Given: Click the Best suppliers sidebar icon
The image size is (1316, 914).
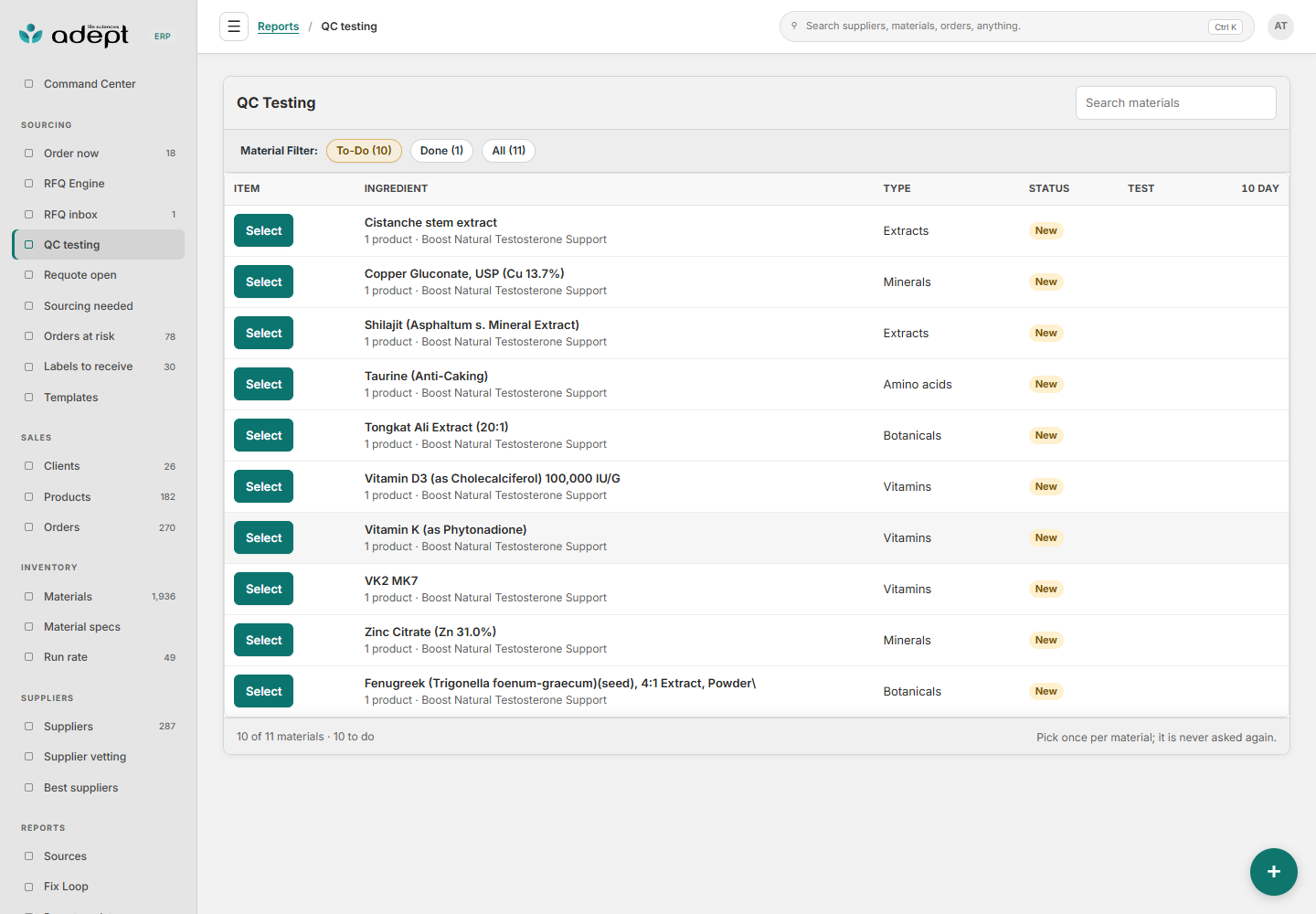Looking at the screenshot, I should tap(28, 788).
